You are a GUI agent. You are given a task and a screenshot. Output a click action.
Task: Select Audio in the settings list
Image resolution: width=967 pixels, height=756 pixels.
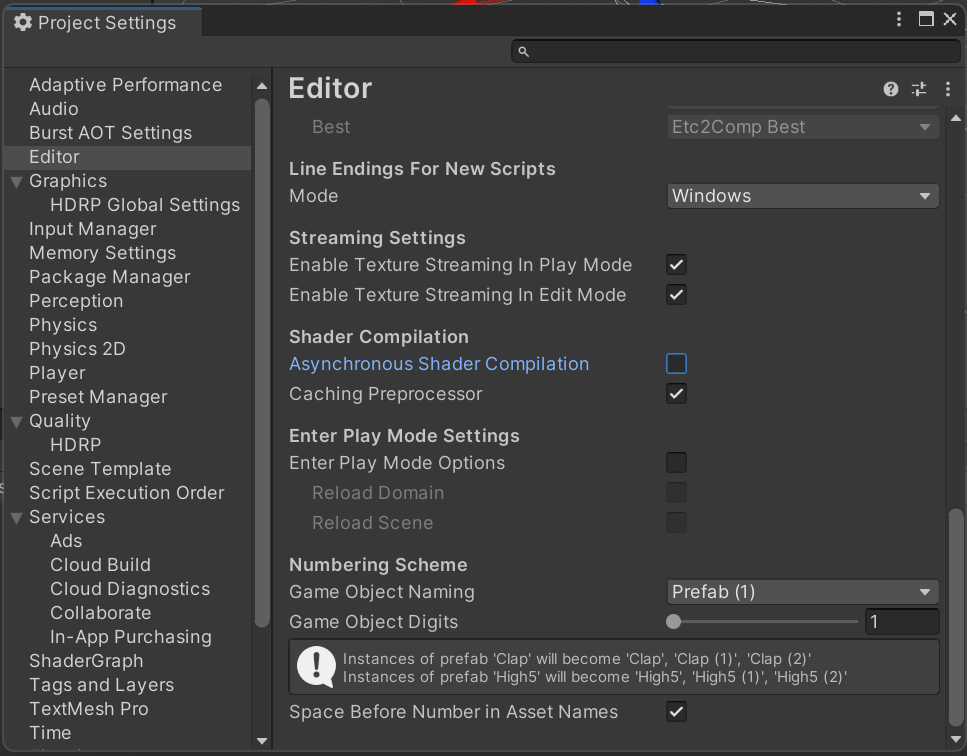54,109
